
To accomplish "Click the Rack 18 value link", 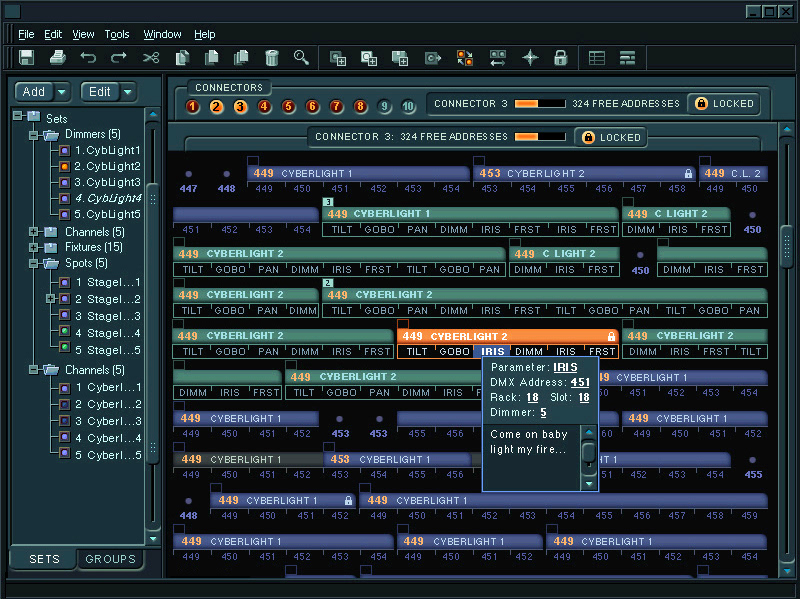I will pos(533,397).
